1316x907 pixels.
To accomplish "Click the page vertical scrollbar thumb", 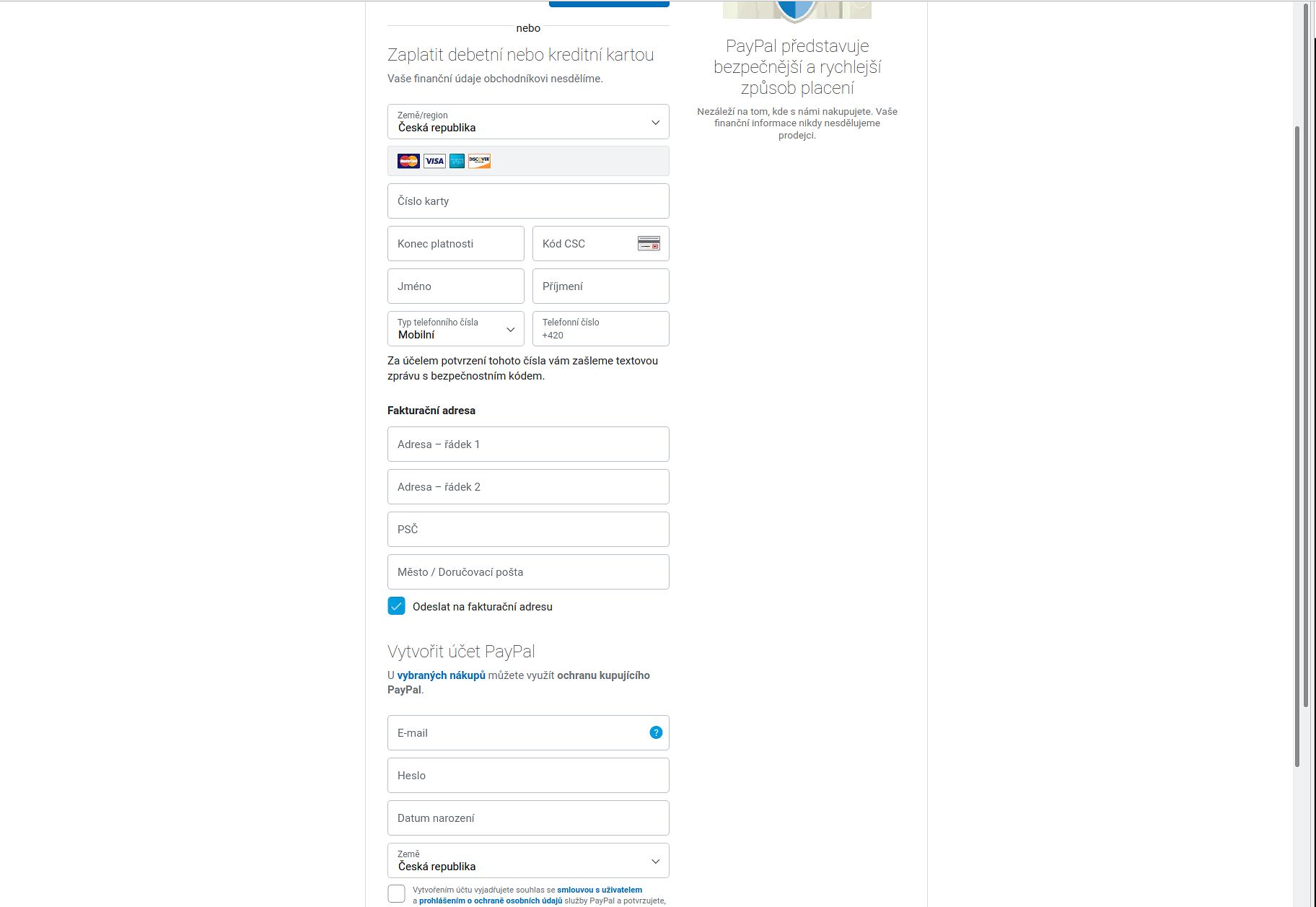I will [x=1297, y=447].
